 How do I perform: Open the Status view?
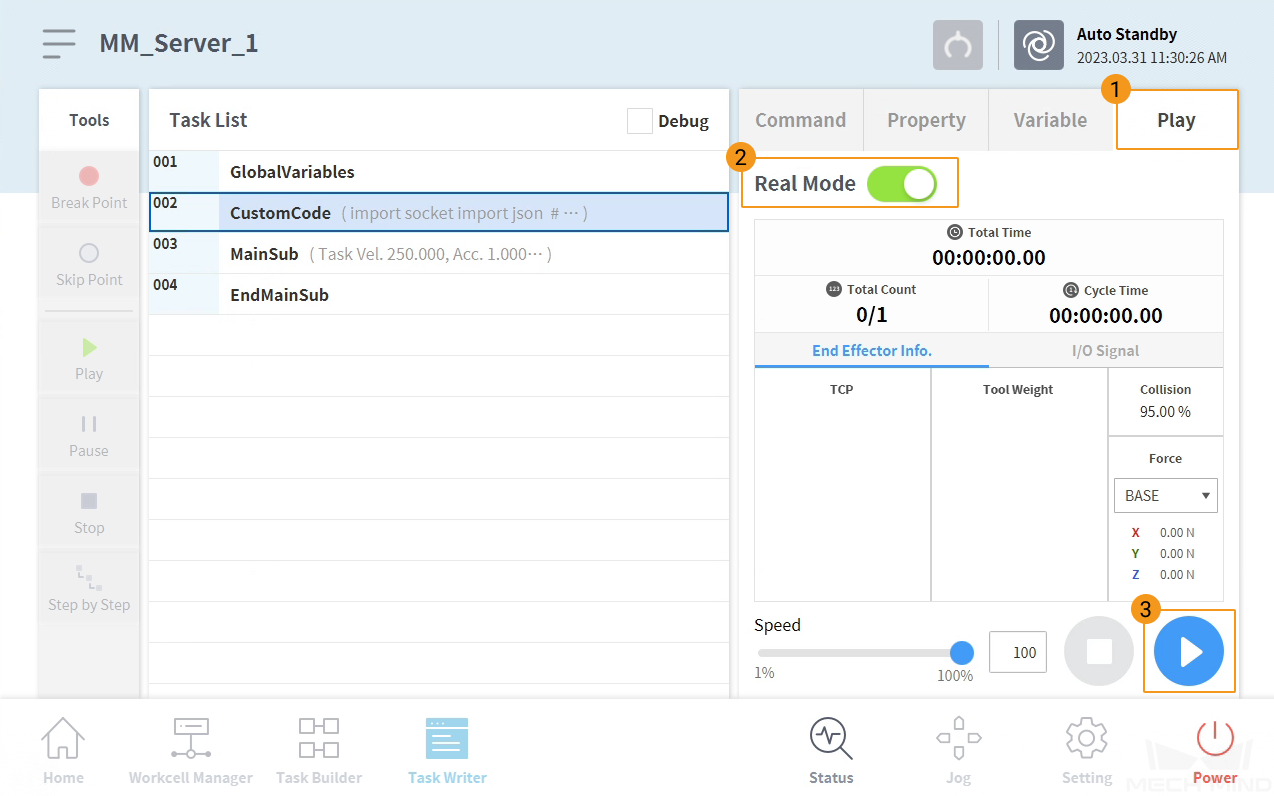pos(831,751)
